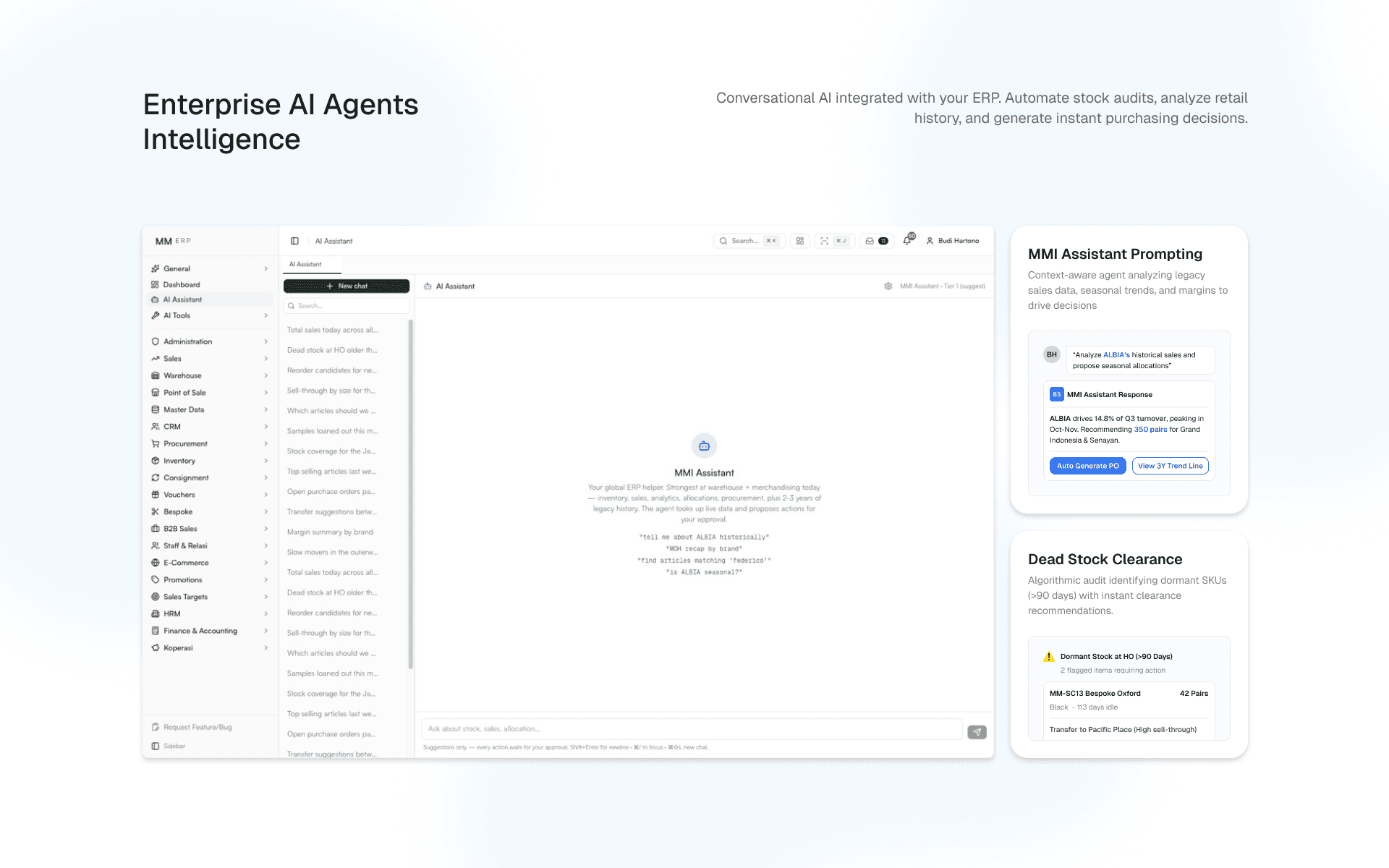
Task: Open the MMI Assistant settings gear icon
Action: pyautogui.click(x=888, y=286)
